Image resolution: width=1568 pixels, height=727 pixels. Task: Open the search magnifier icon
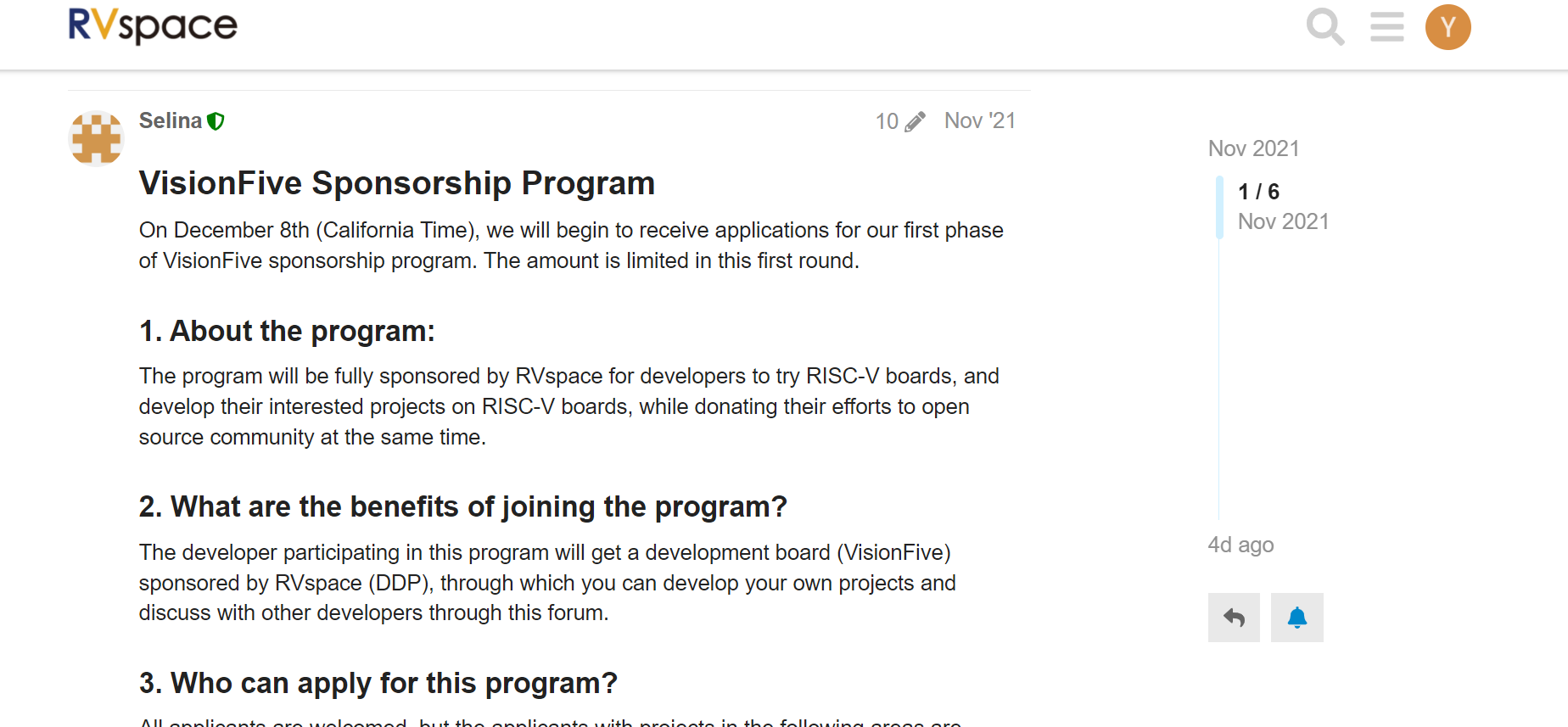pos(1324,27)
